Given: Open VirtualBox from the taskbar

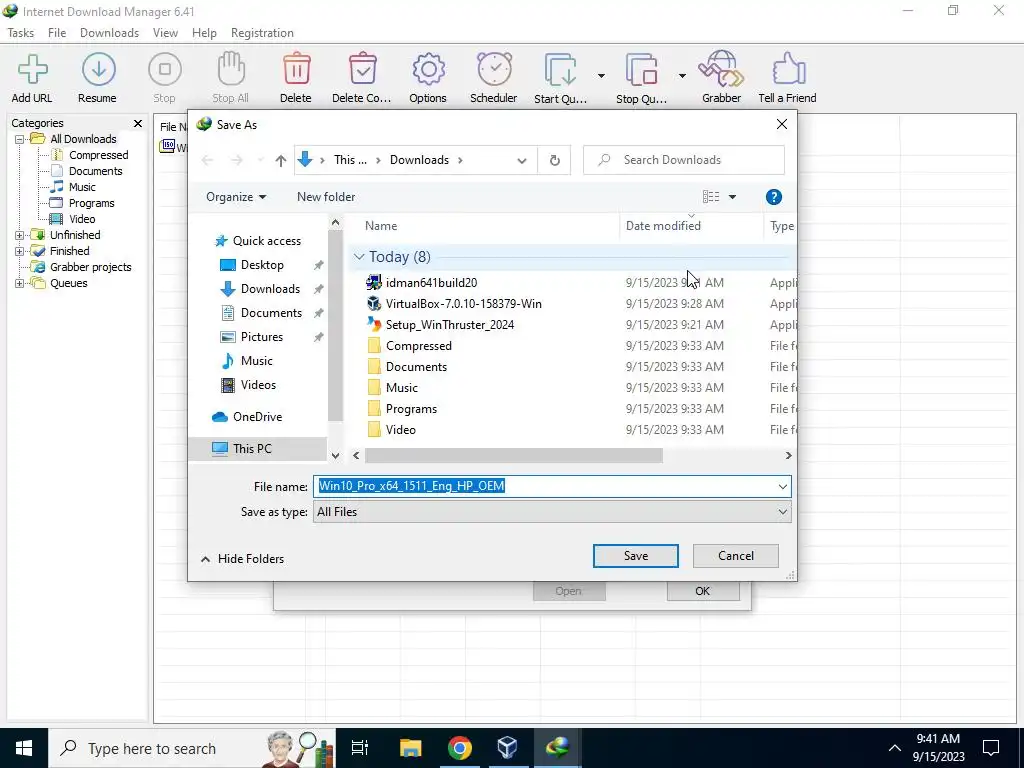Looking at the screenshot, I should coord(507,748).
